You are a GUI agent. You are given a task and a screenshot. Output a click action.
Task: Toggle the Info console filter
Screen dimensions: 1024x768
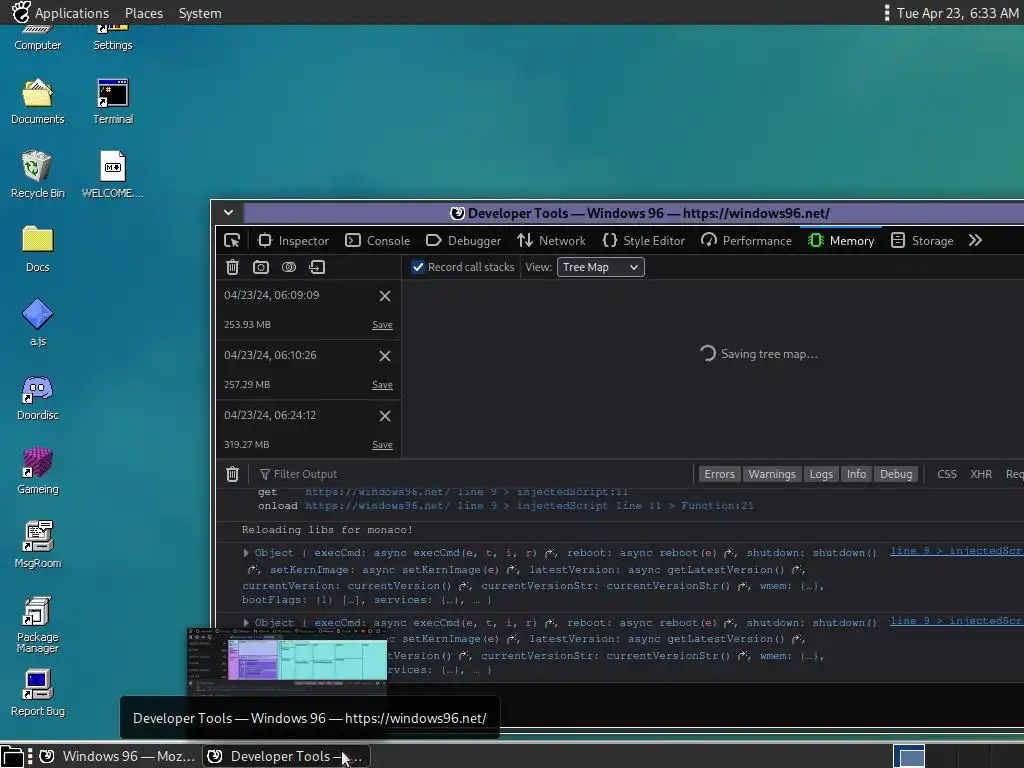click(856, 474)
